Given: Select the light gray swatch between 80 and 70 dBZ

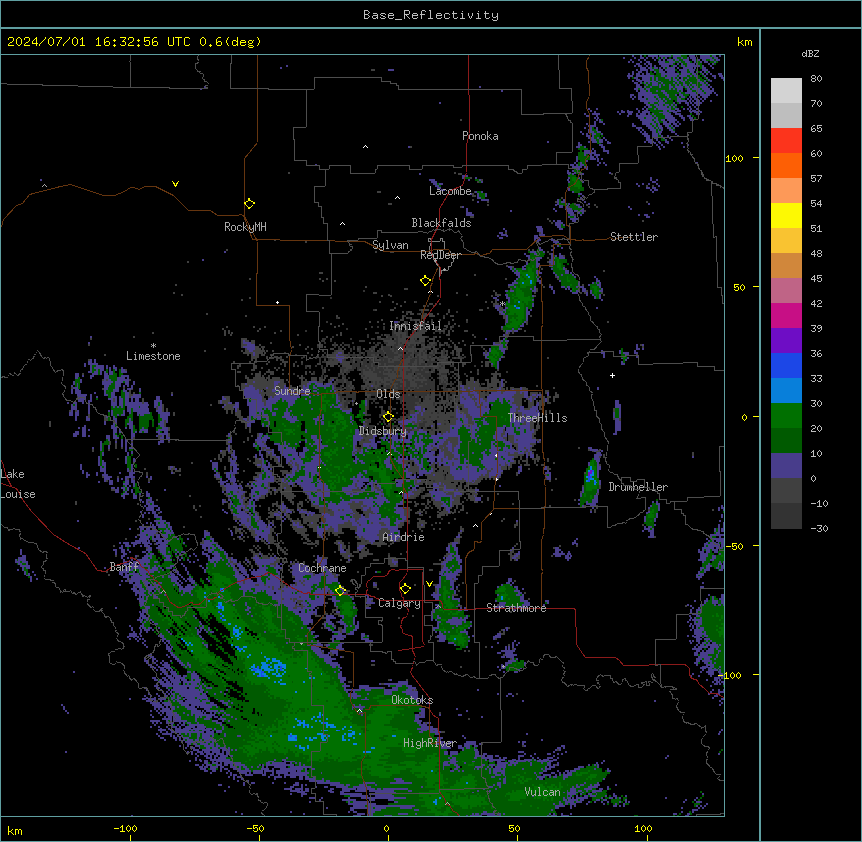Looking at the screenshot, I should [786, 91].
